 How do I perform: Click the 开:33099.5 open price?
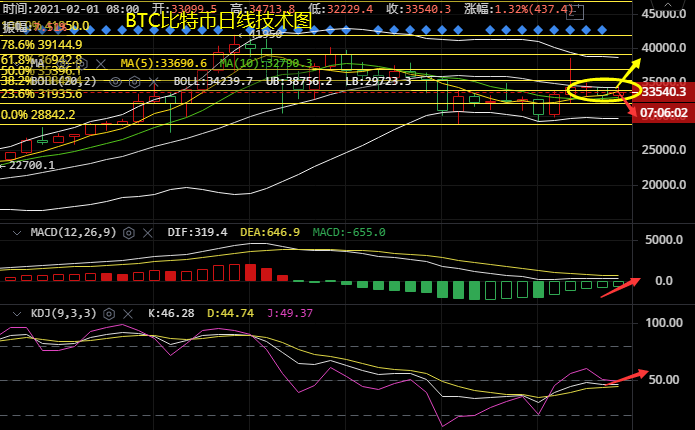pos(184,9)
